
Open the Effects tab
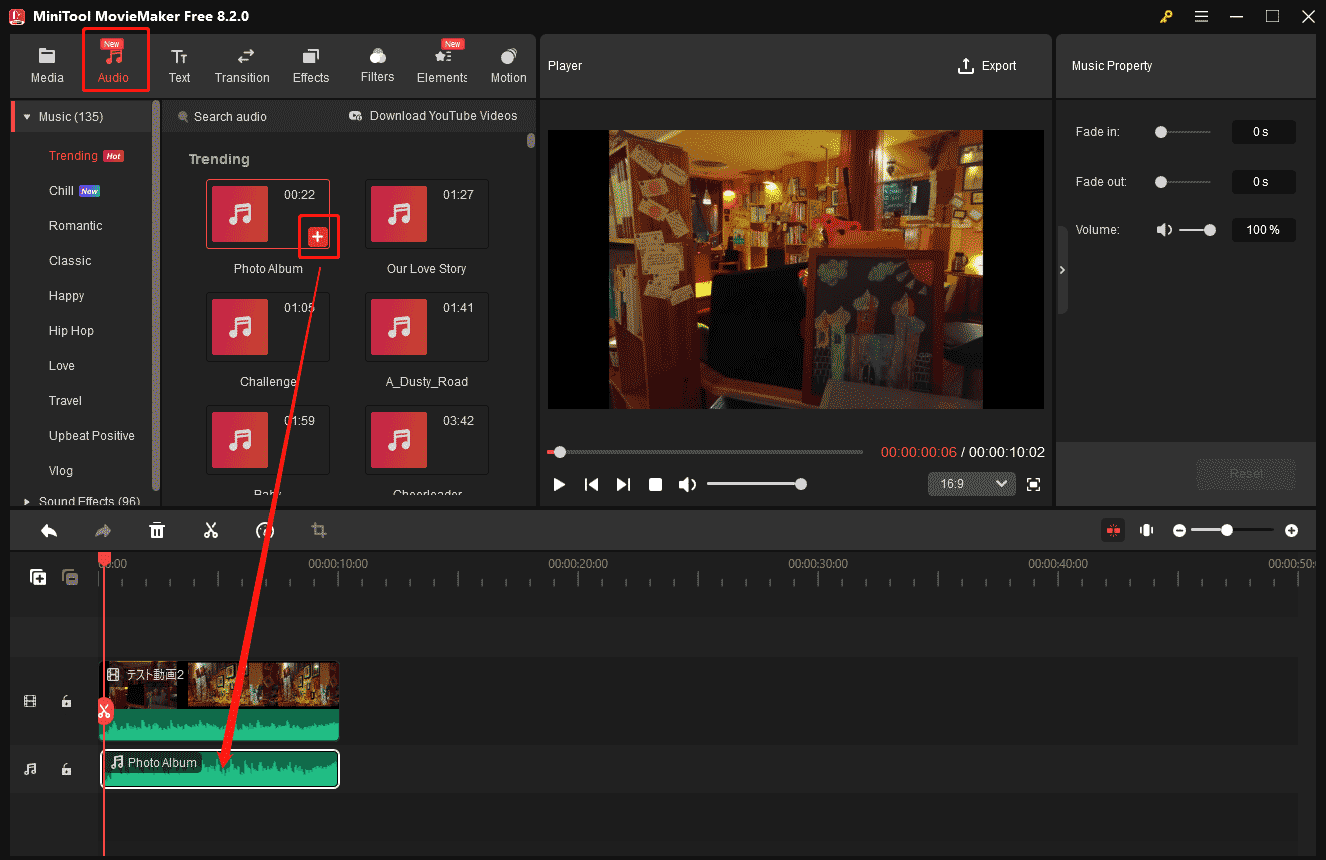pyautogui.click(x=311, y=66)
